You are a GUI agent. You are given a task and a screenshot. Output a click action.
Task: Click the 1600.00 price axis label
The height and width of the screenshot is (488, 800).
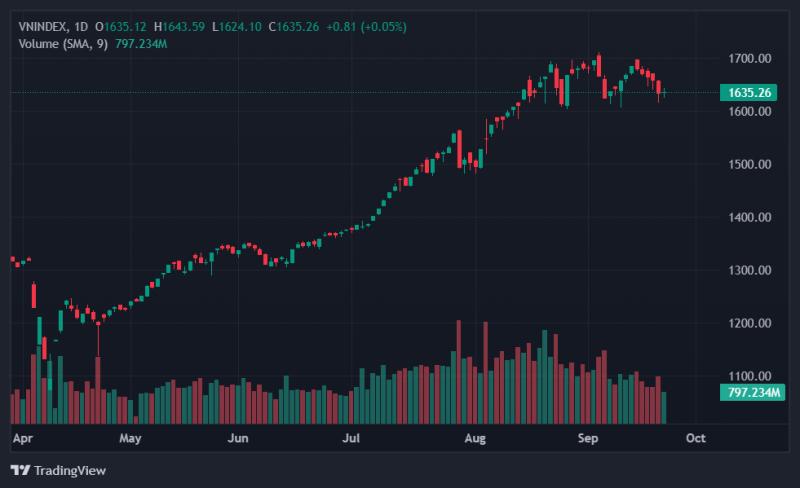[x=749, y=111]
